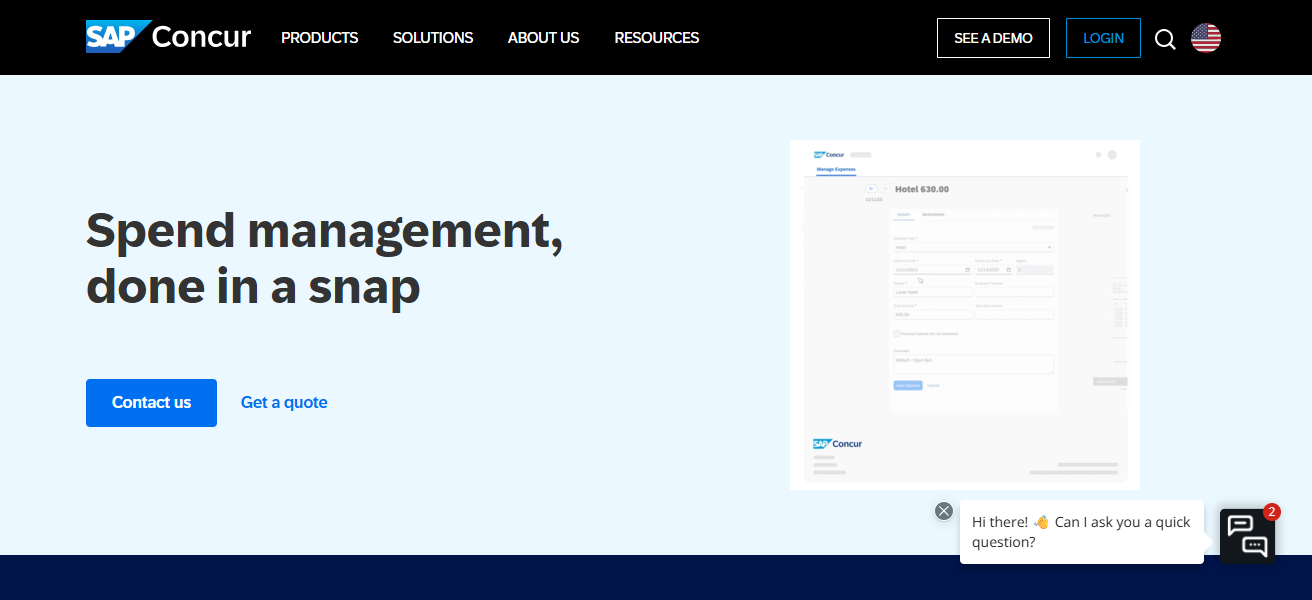Switch to the Itemizations tab

point(935,213)
